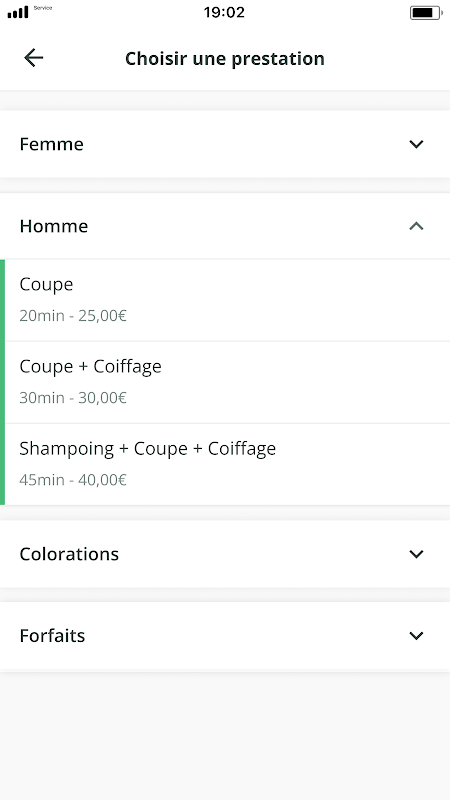Tap the signal strength bars icon
The height and width of the screenshot is (800, 450).
[x=18, y=12]
